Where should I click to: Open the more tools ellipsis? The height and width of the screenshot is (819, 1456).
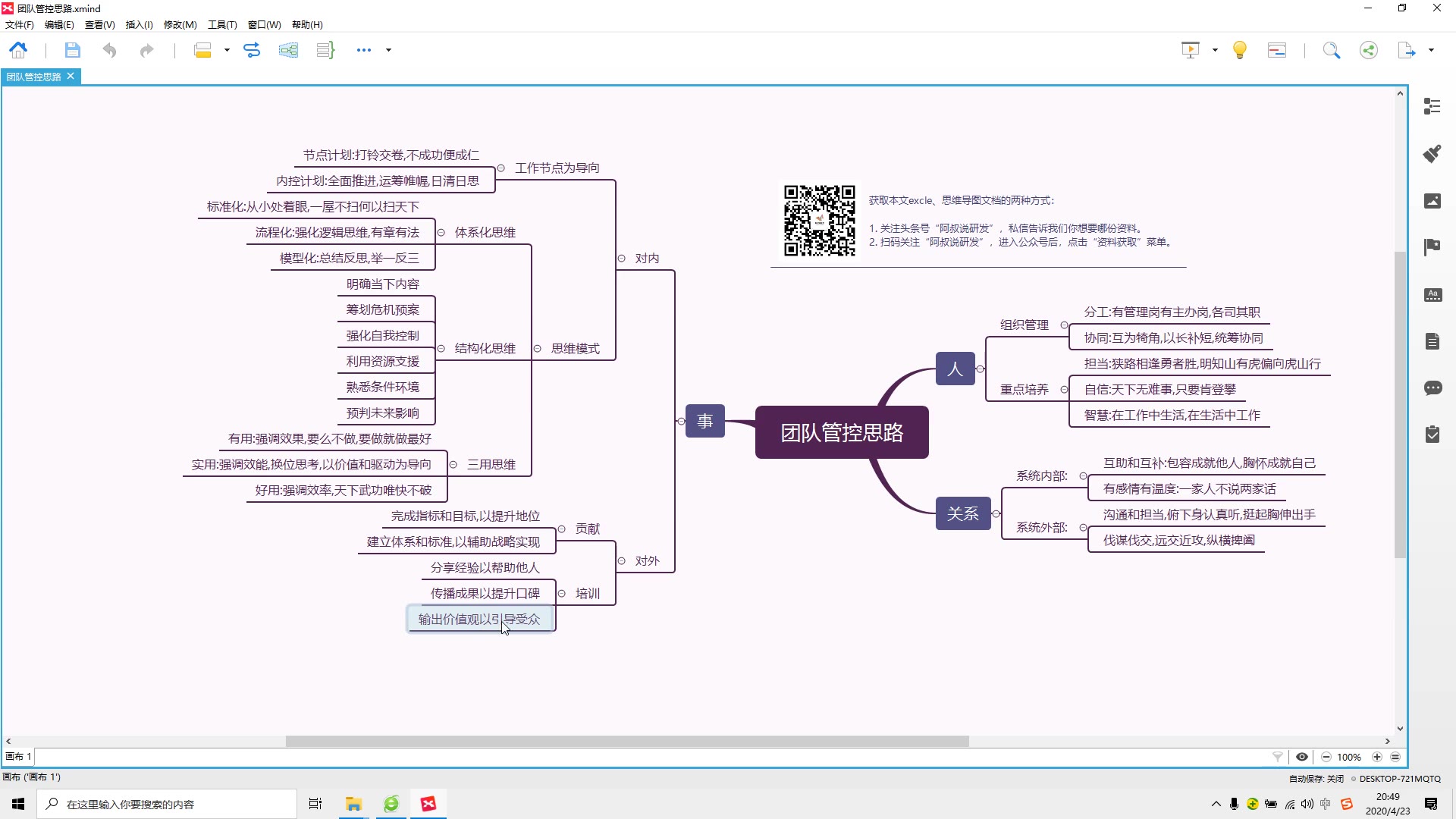coord(364,50)
